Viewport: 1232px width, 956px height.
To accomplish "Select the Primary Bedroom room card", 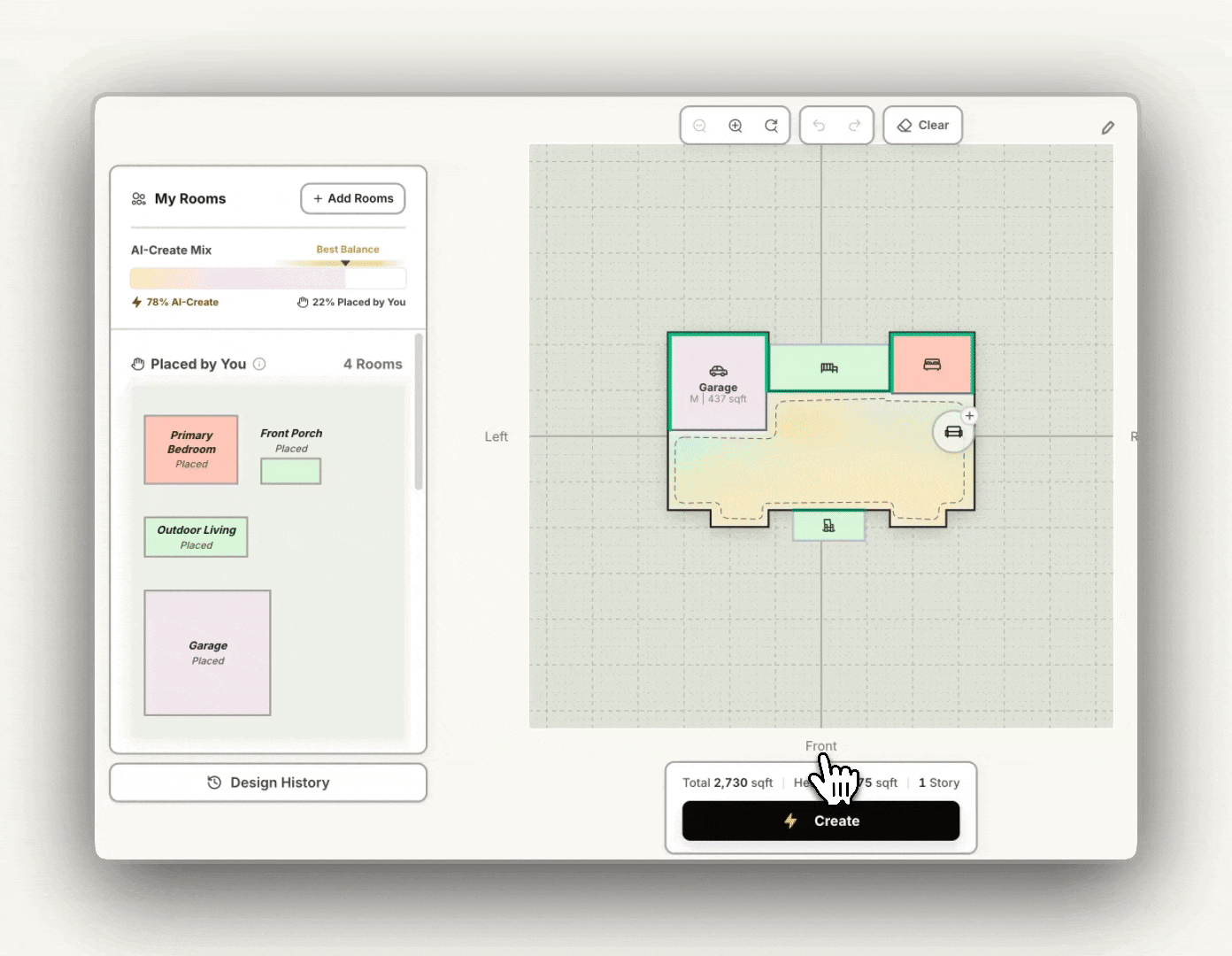I will tap(191, 450).
